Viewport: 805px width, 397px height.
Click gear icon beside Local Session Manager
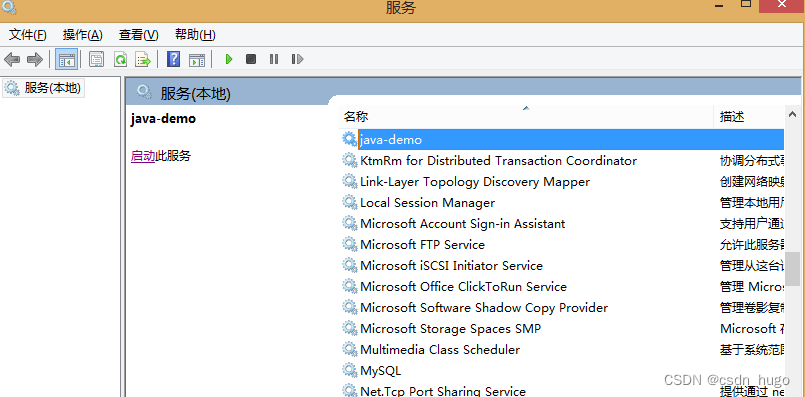coord(350,202)
